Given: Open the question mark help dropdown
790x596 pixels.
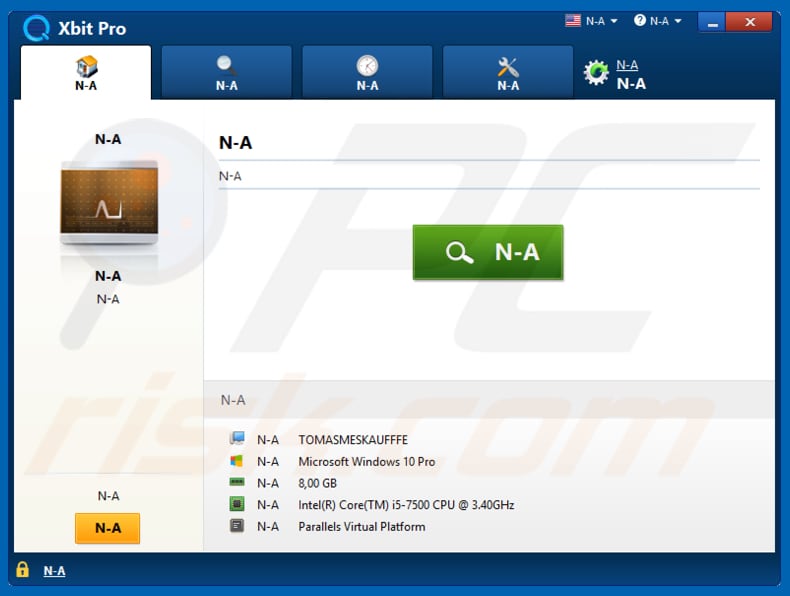Looking at the screenshot, I should 658,21.
